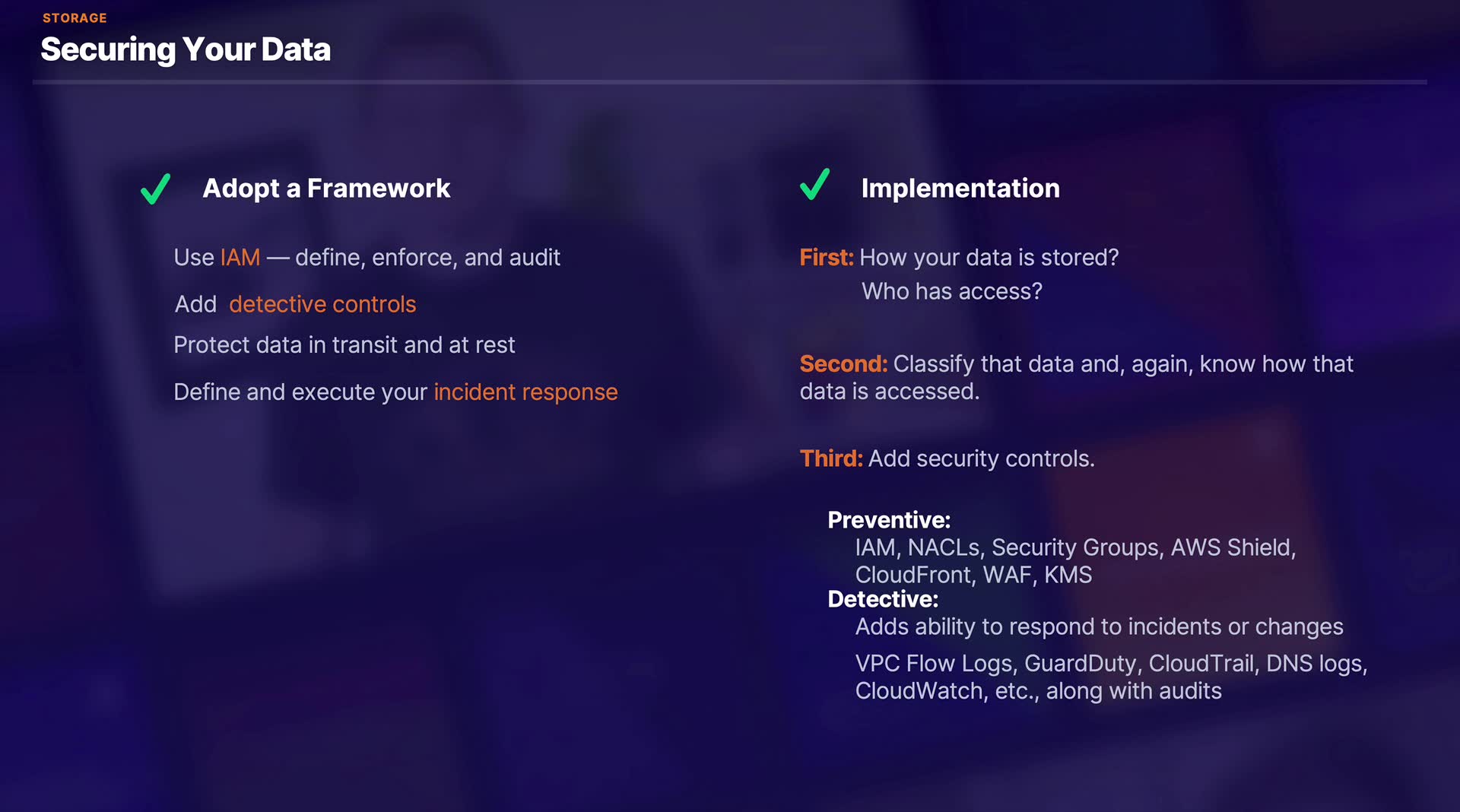Viewport: 1460px width, 812px height.
Task: Click the bold Detective: subheading
Action: [x=882, y=599]
